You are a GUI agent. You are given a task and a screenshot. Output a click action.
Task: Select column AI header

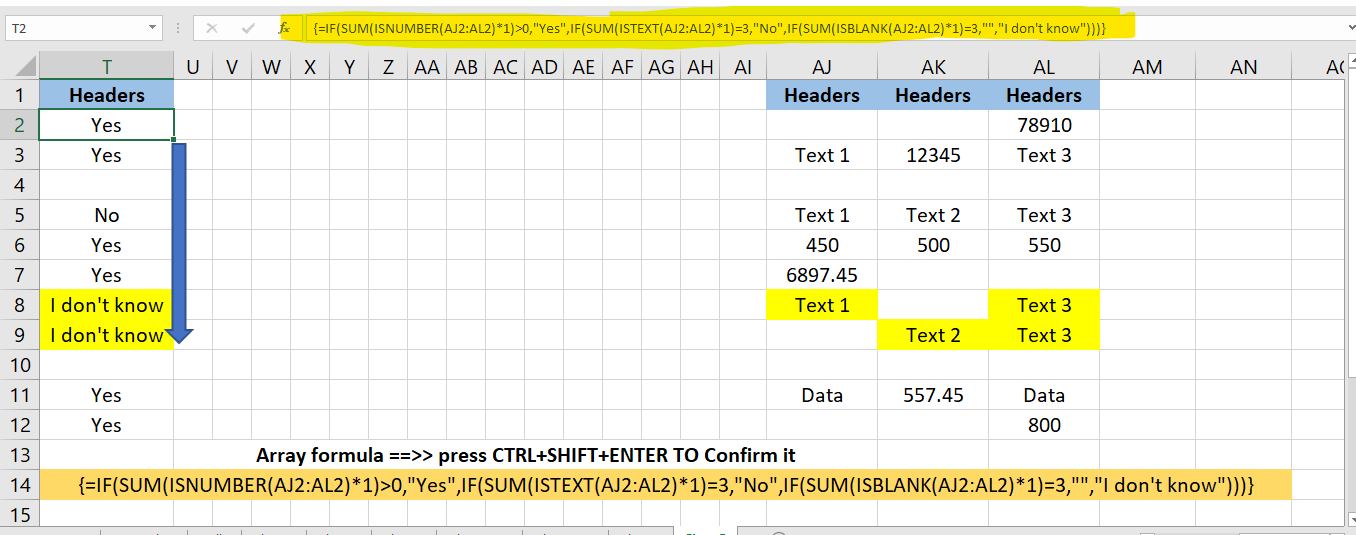tap(742, 67)
